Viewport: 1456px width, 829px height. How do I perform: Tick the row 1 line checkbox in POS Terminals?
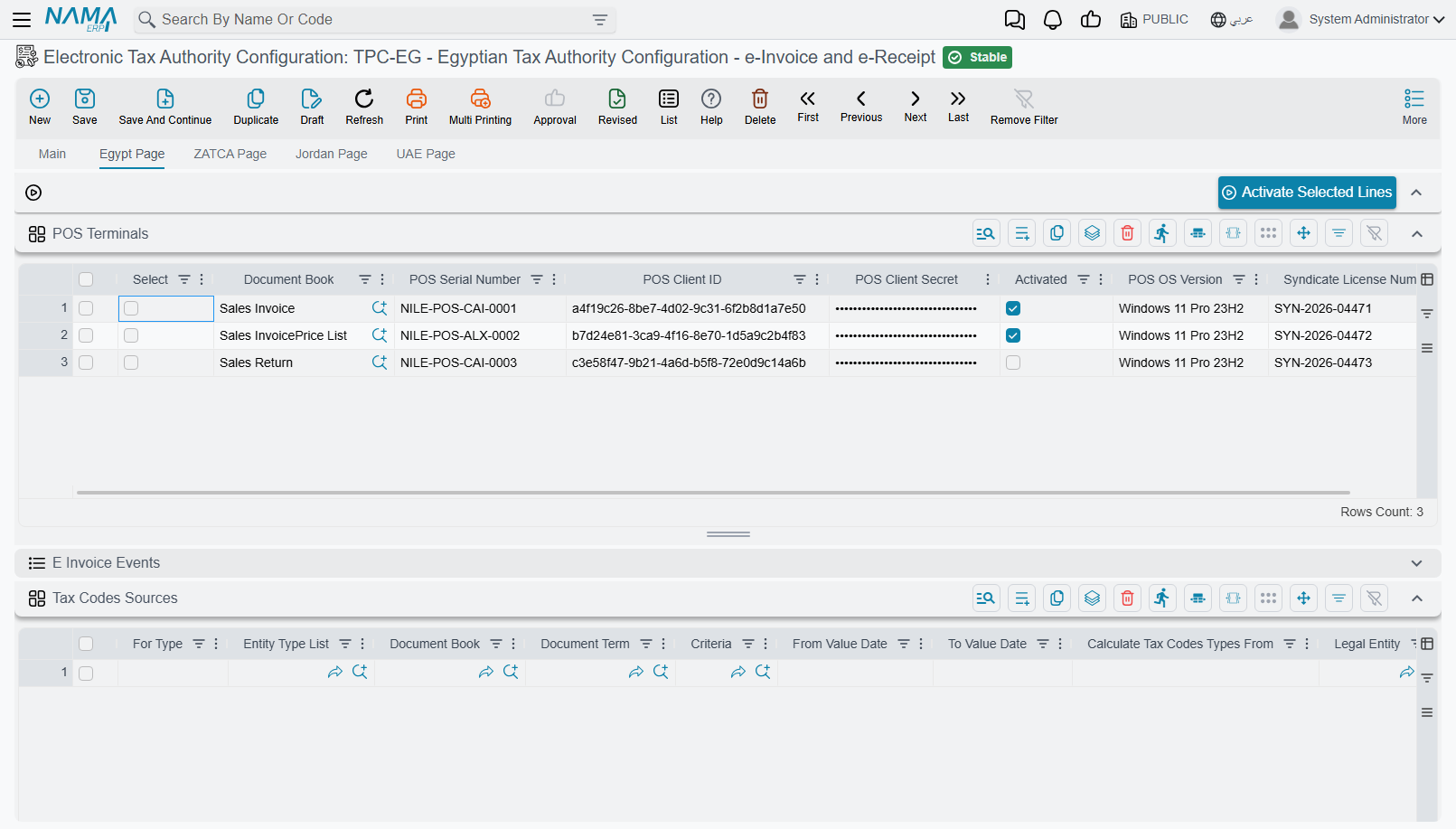86,308
